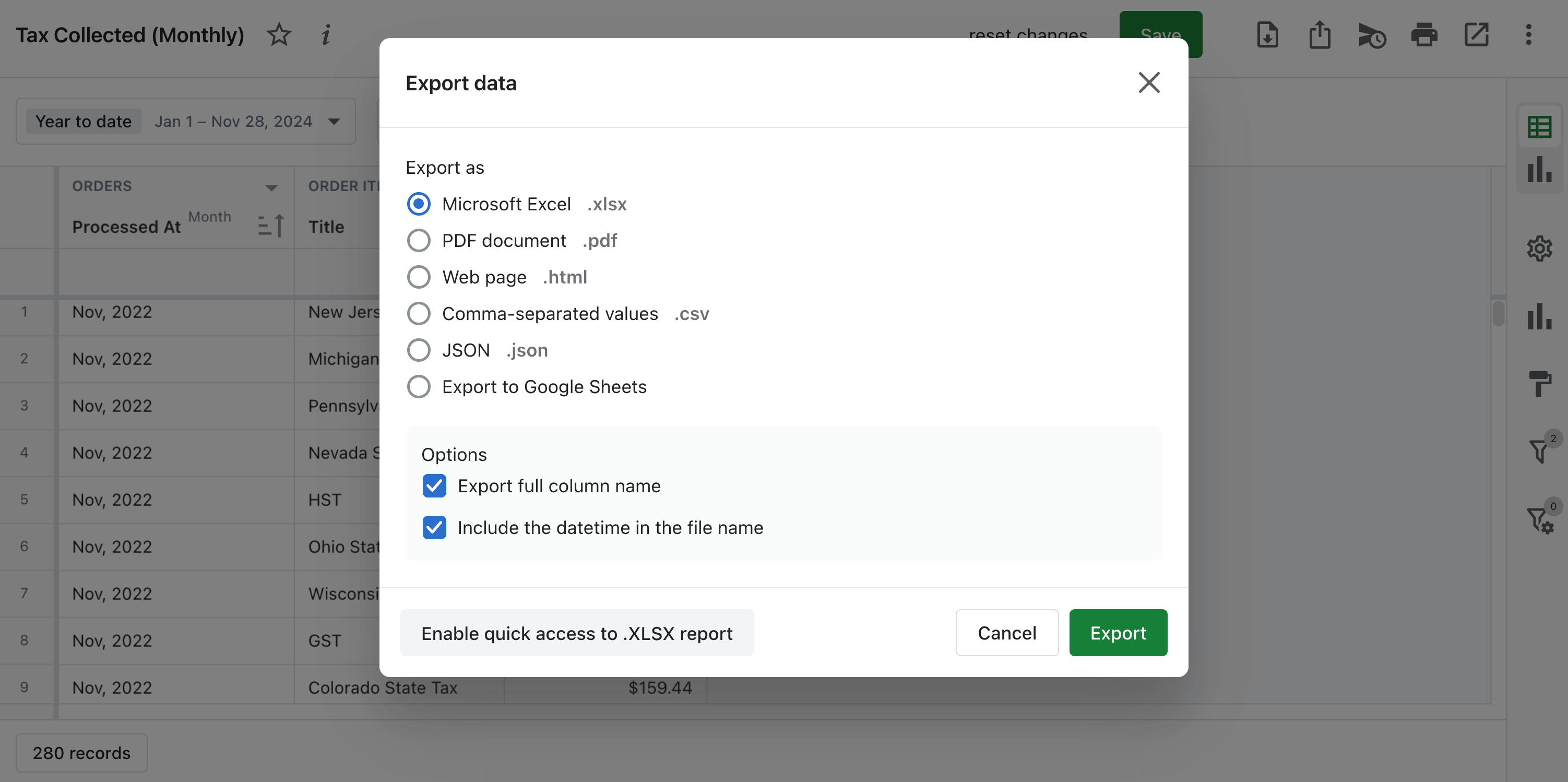Uncheck Export full column name
Image resolution: width=1568 pixels, height=782 pixels.
coord(434,485)
